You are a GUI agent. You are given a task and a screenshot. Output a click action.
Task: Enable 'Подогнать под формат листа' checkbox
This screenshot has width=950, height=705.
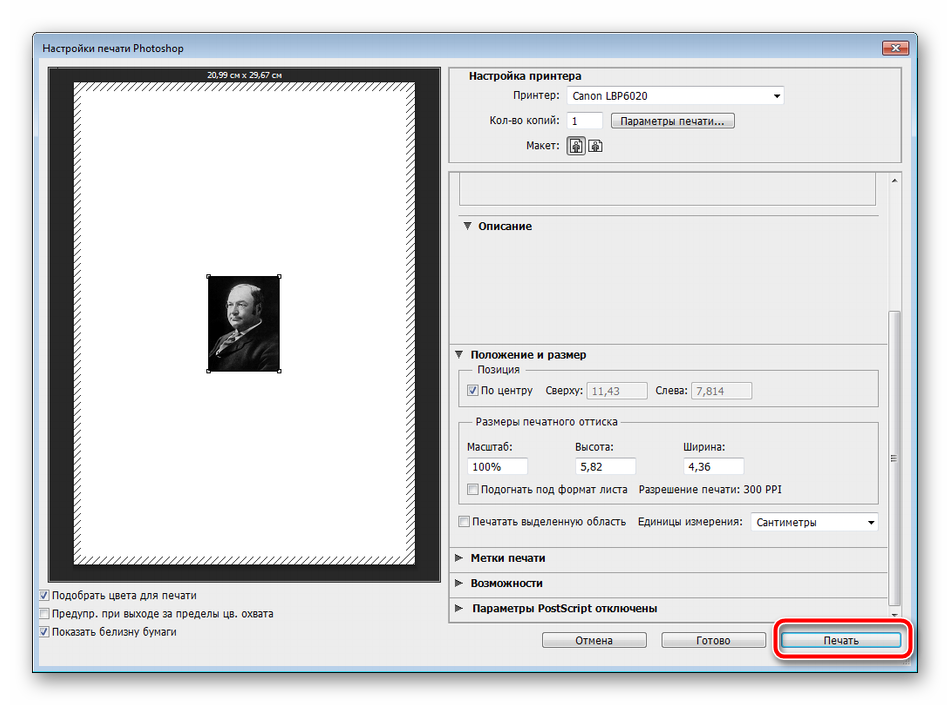[x=473, y=490]
